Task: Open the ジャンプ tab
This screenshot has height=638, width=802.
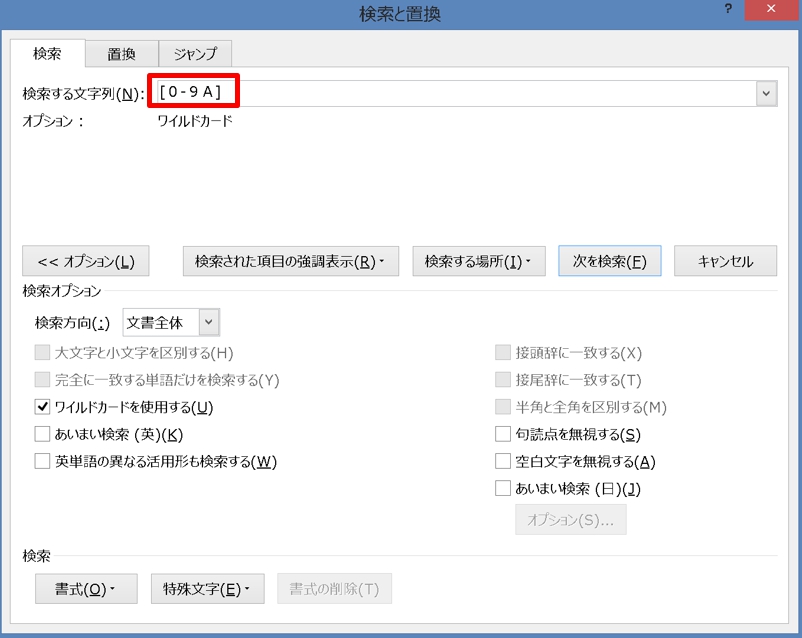Action: pyautogui.click(x=195, y=54)
